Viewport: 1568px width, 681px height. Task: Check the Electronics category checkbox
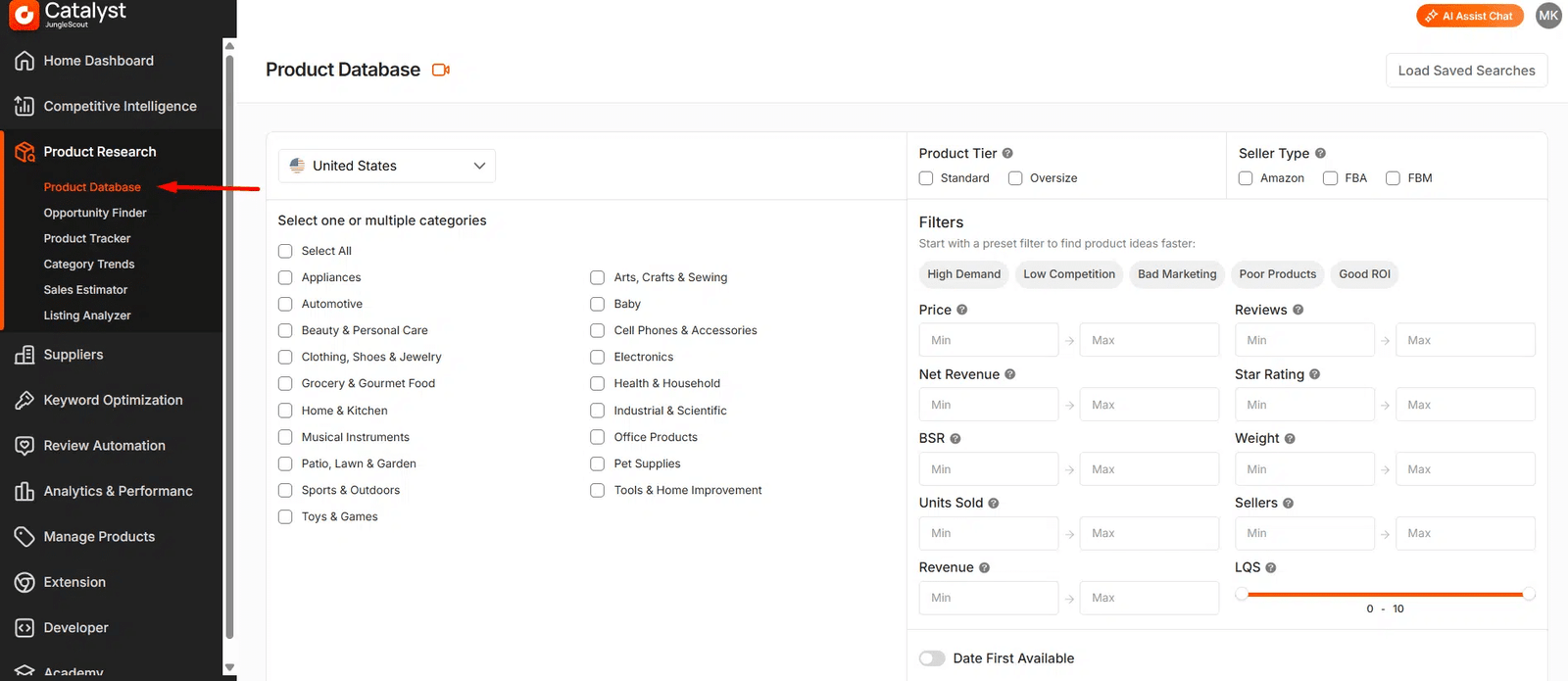(597, 357)
